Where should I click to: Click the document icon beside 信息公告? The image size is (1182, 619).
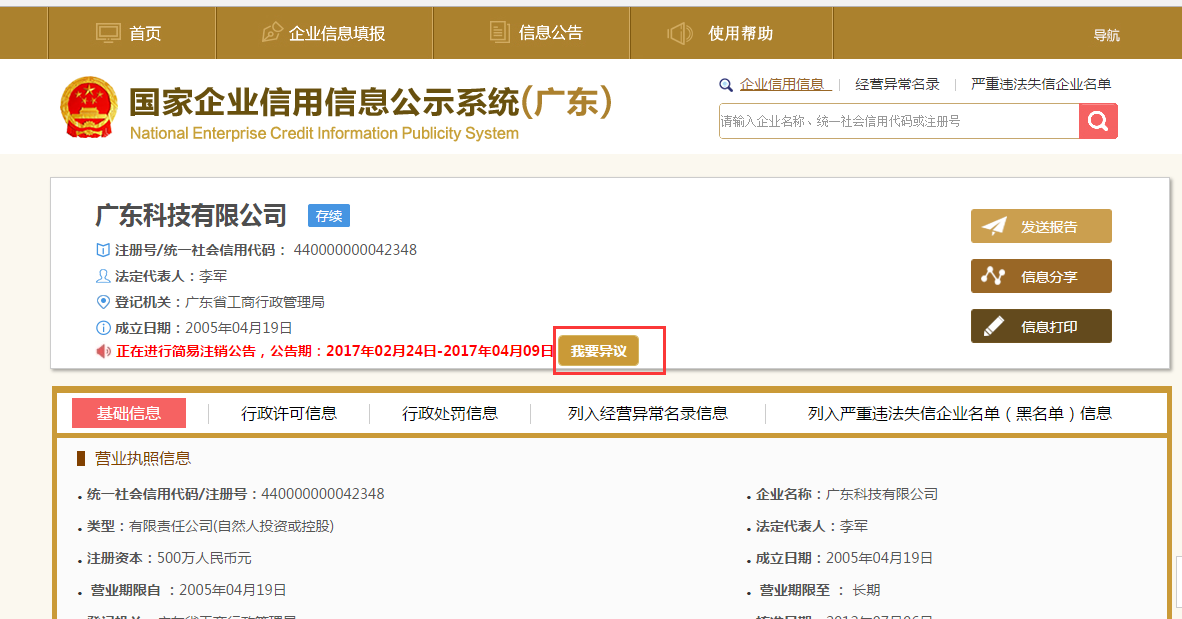(x=500, y=33)
